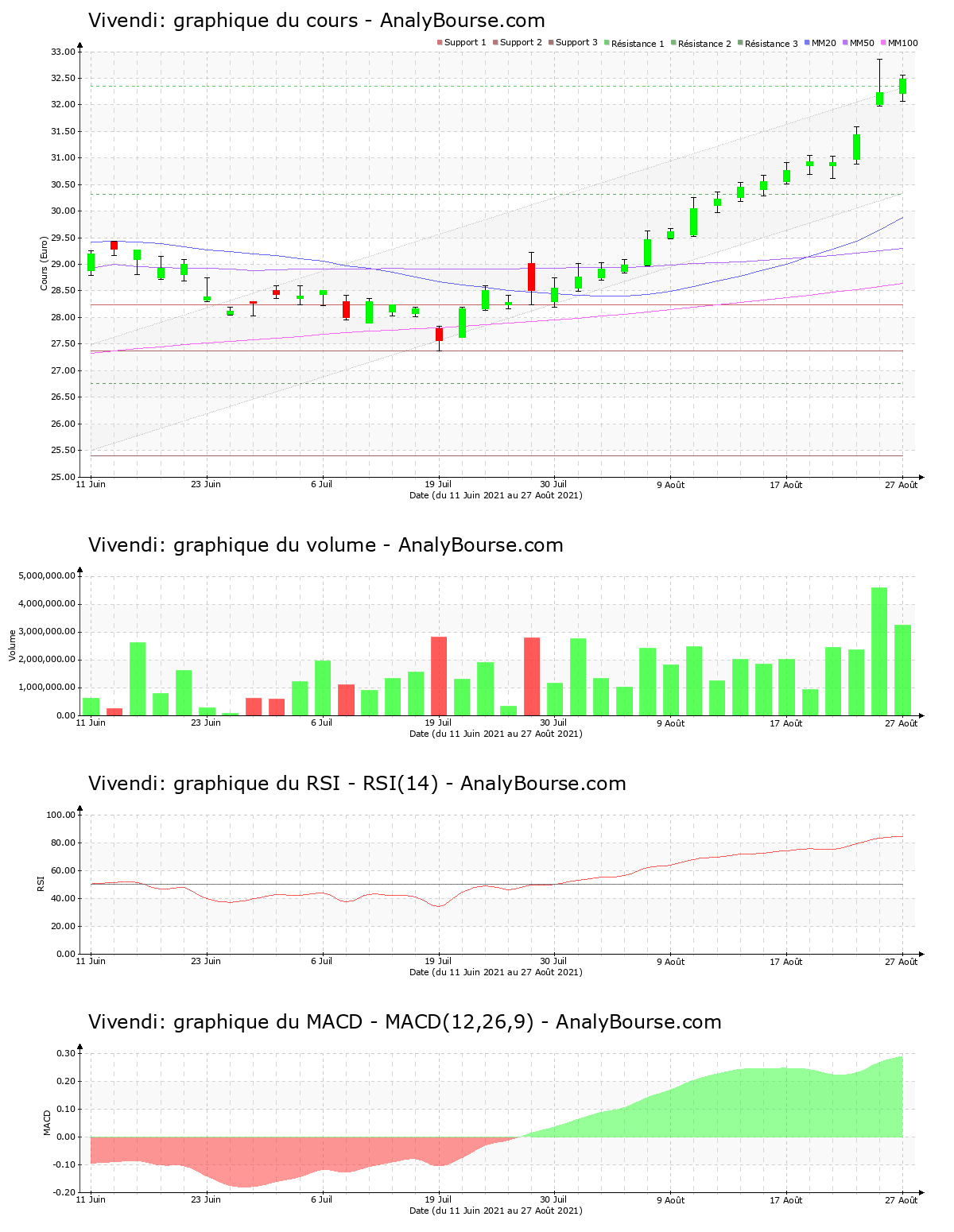Click the date range caption under the MACD chart
This screenshot has width=954, height=1232.
click(x=496, y=1211)
